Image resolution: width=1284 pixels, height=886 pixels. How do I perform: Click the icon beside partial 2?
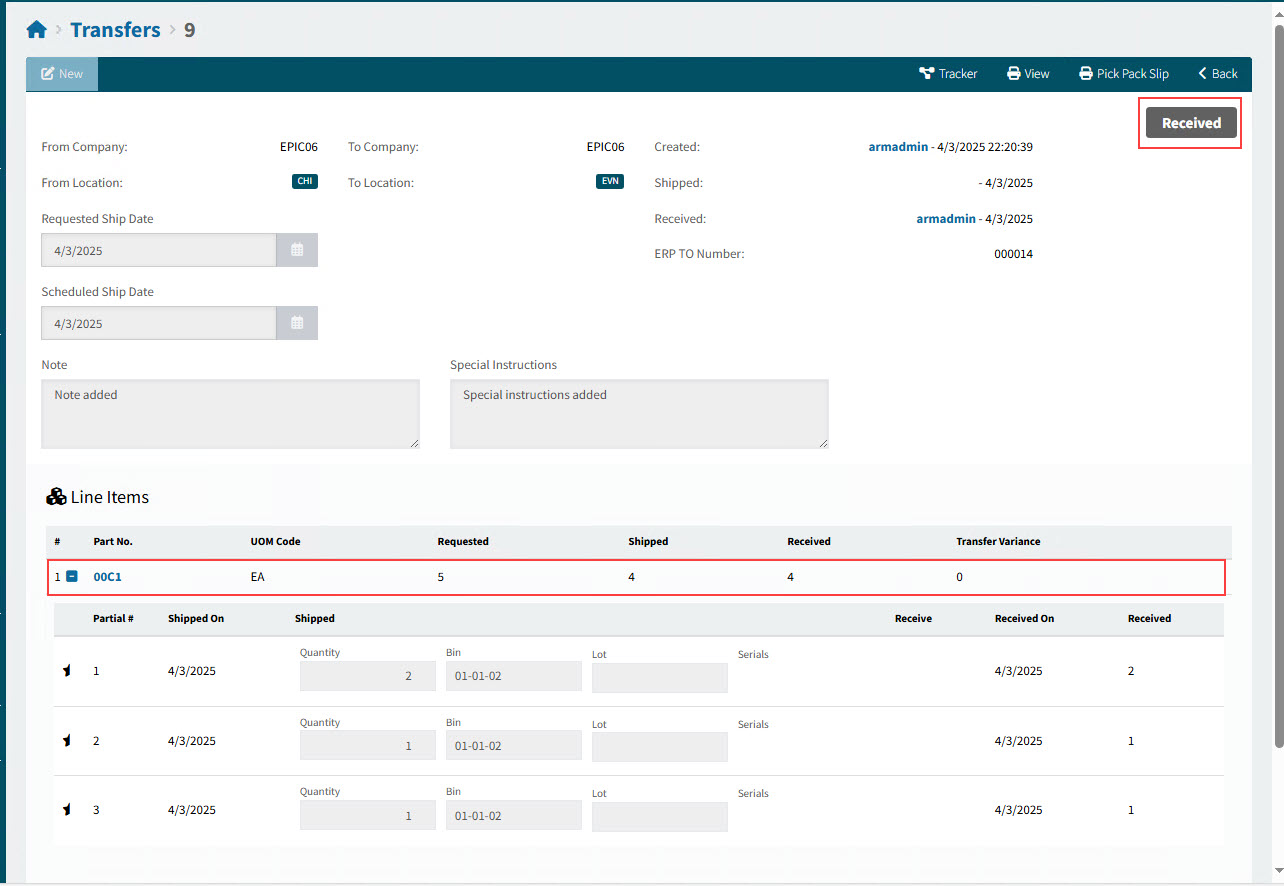pyautogui.click(x=67, y=741)
